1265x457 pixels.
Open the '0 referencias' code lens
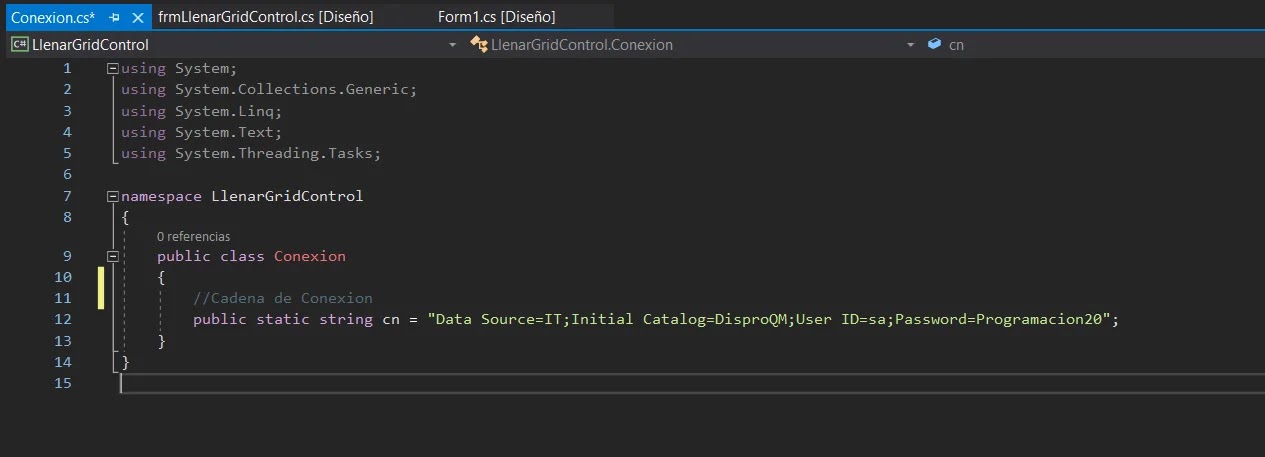pyautogui.click(x=193, y=237)
